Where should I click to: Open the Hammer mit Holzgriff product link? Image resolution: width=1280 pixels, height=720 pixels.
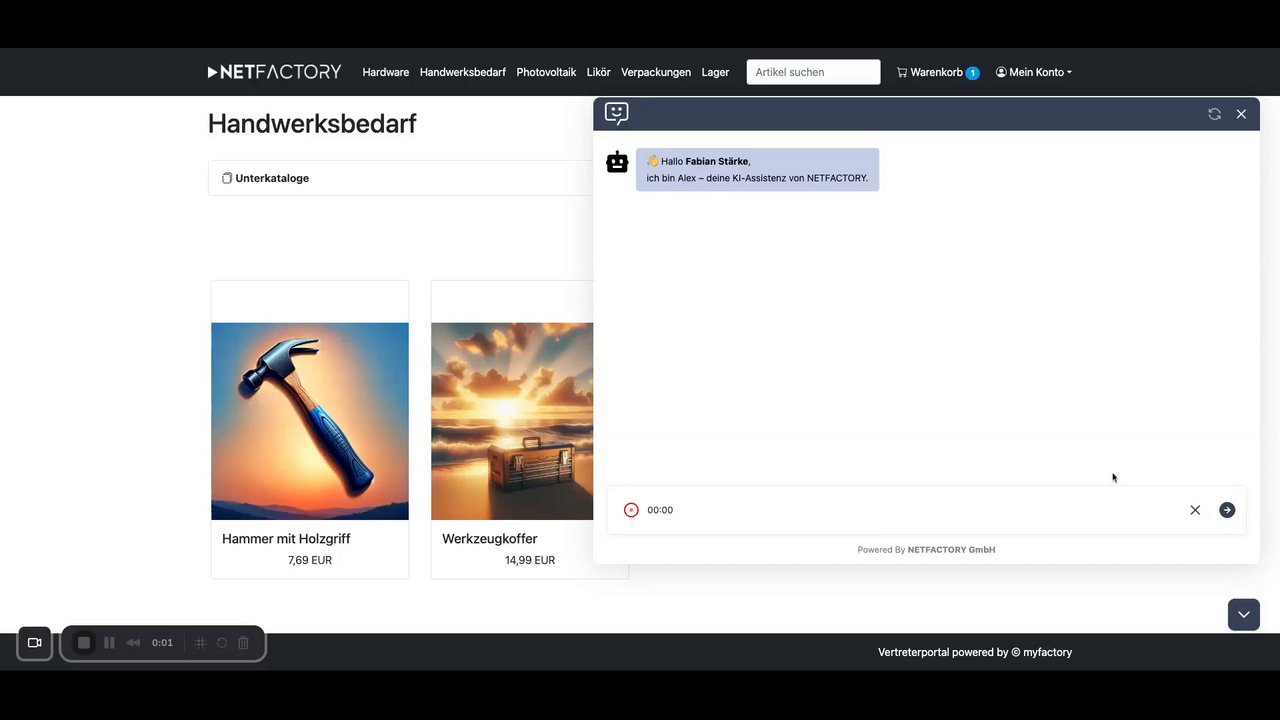tap(286, 539)
